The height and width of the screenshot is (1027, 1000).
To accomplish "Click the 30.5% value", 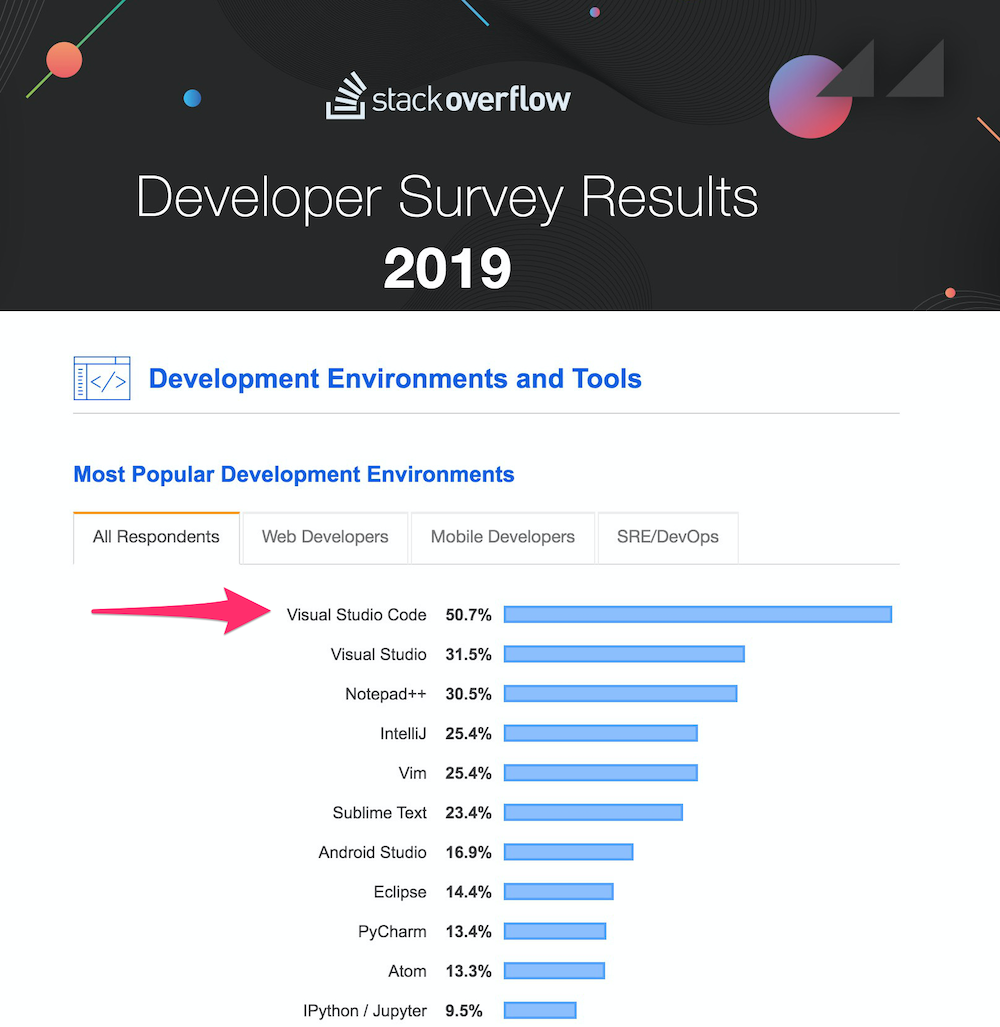I will click(x=468, y=694).
